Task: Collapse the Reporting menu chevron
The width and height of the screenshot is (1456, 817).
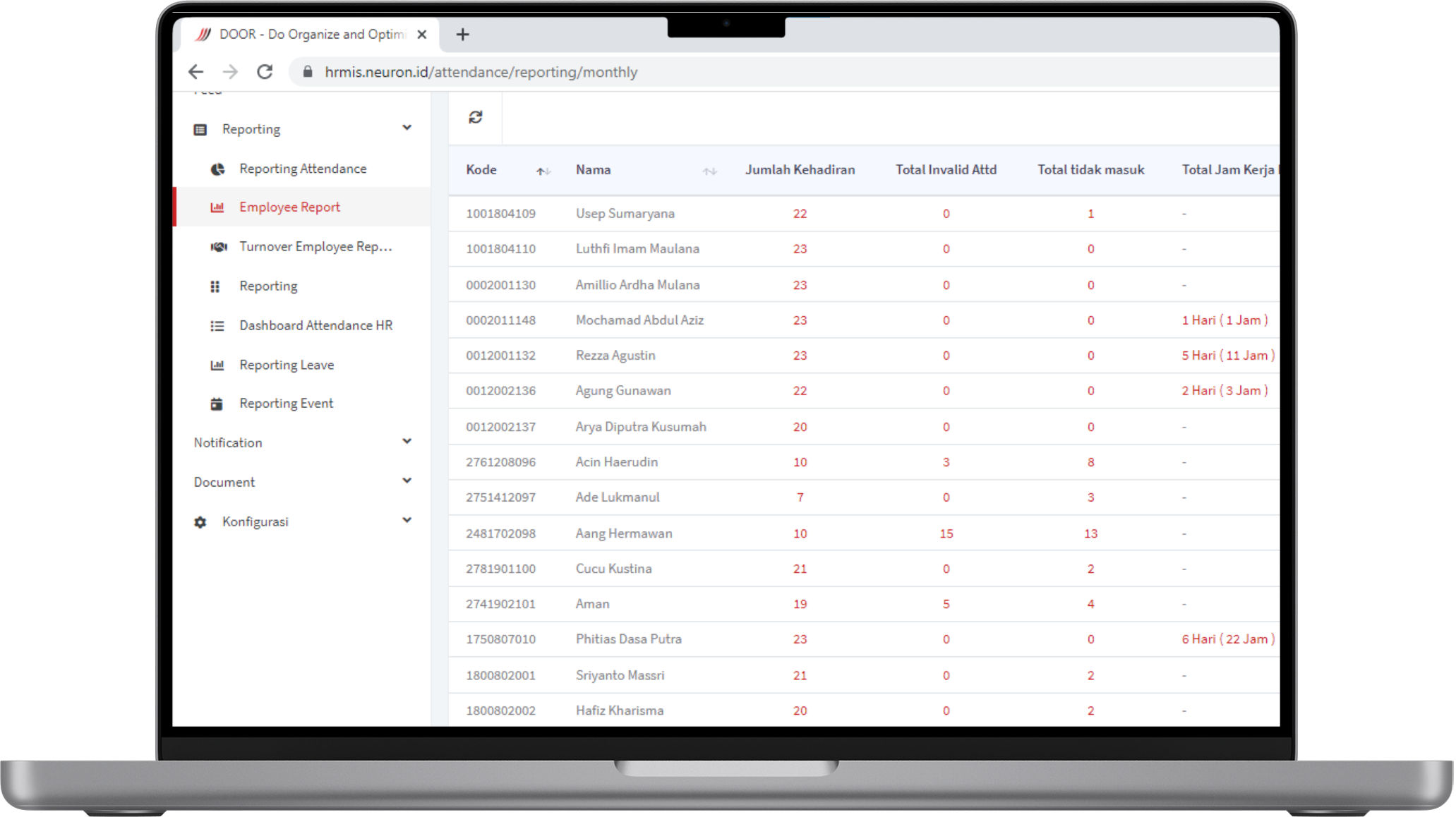Action: (407, 128)
